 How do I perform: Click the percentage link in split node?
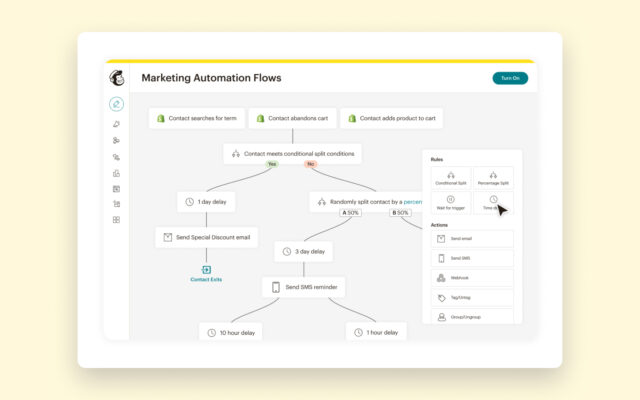(x=413, y=202)
